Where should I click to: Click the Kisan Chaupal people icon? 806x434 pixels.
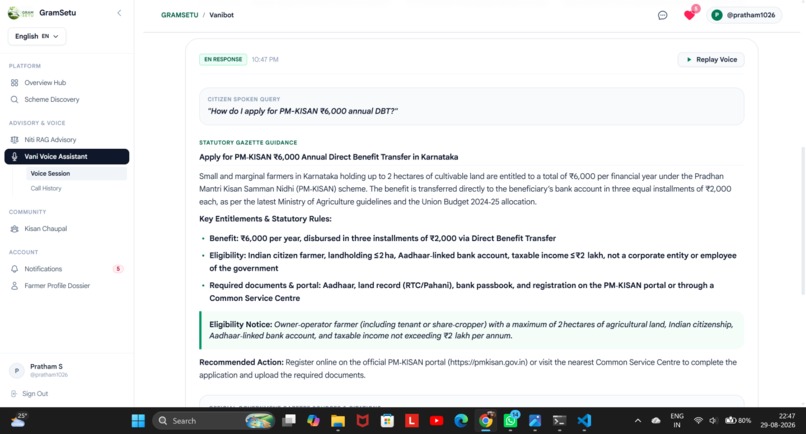[14, 228]
